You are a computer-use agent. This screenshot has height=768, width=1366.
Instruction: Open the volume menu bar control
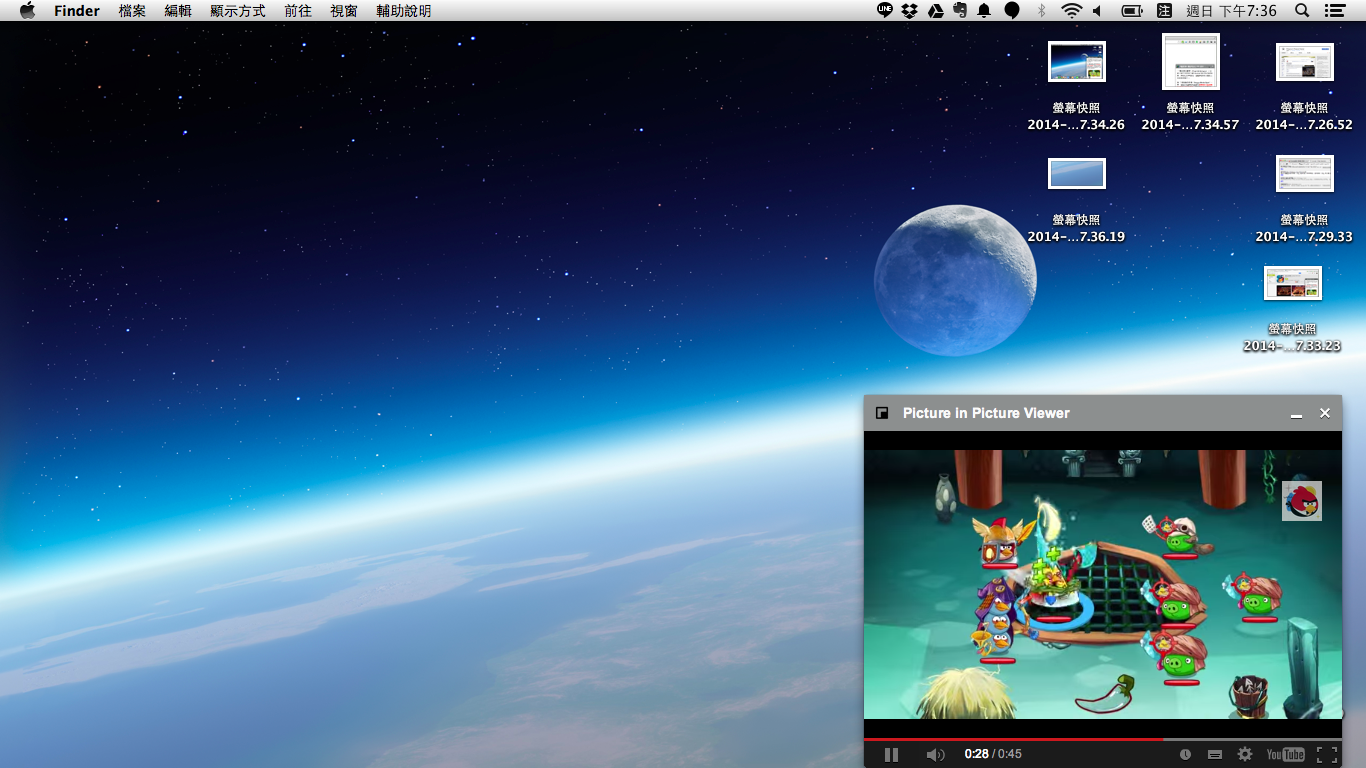pyautogui.click(x=1097, y=10)
